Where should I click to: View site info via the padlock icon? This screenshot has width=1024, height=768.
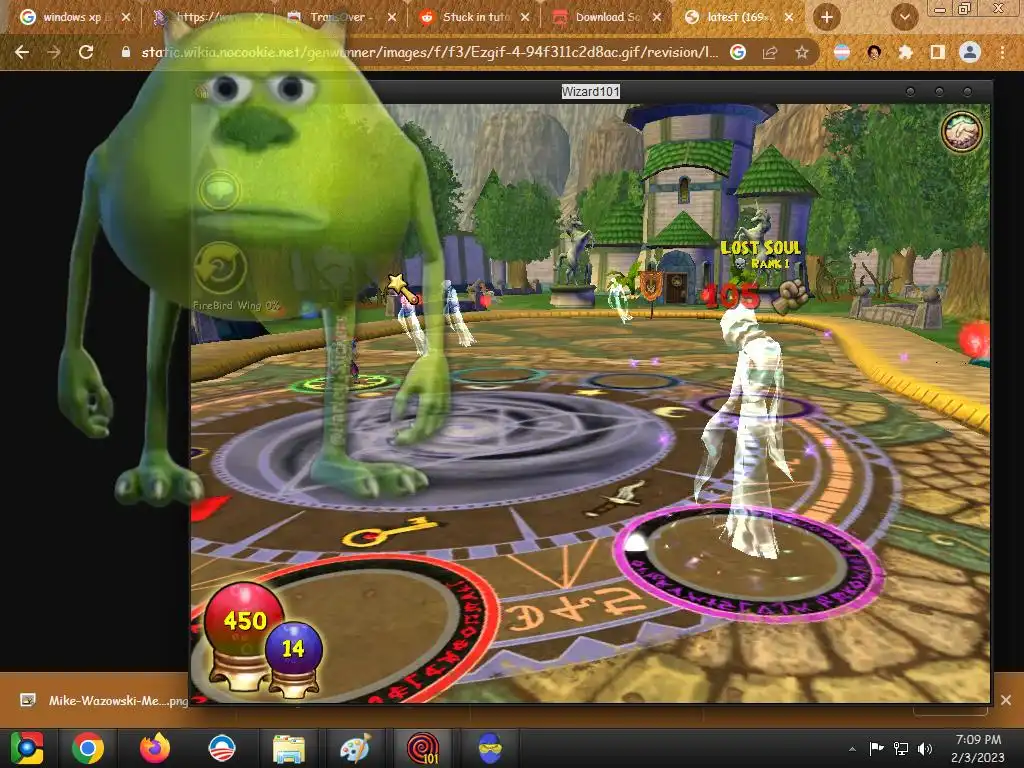126,52
